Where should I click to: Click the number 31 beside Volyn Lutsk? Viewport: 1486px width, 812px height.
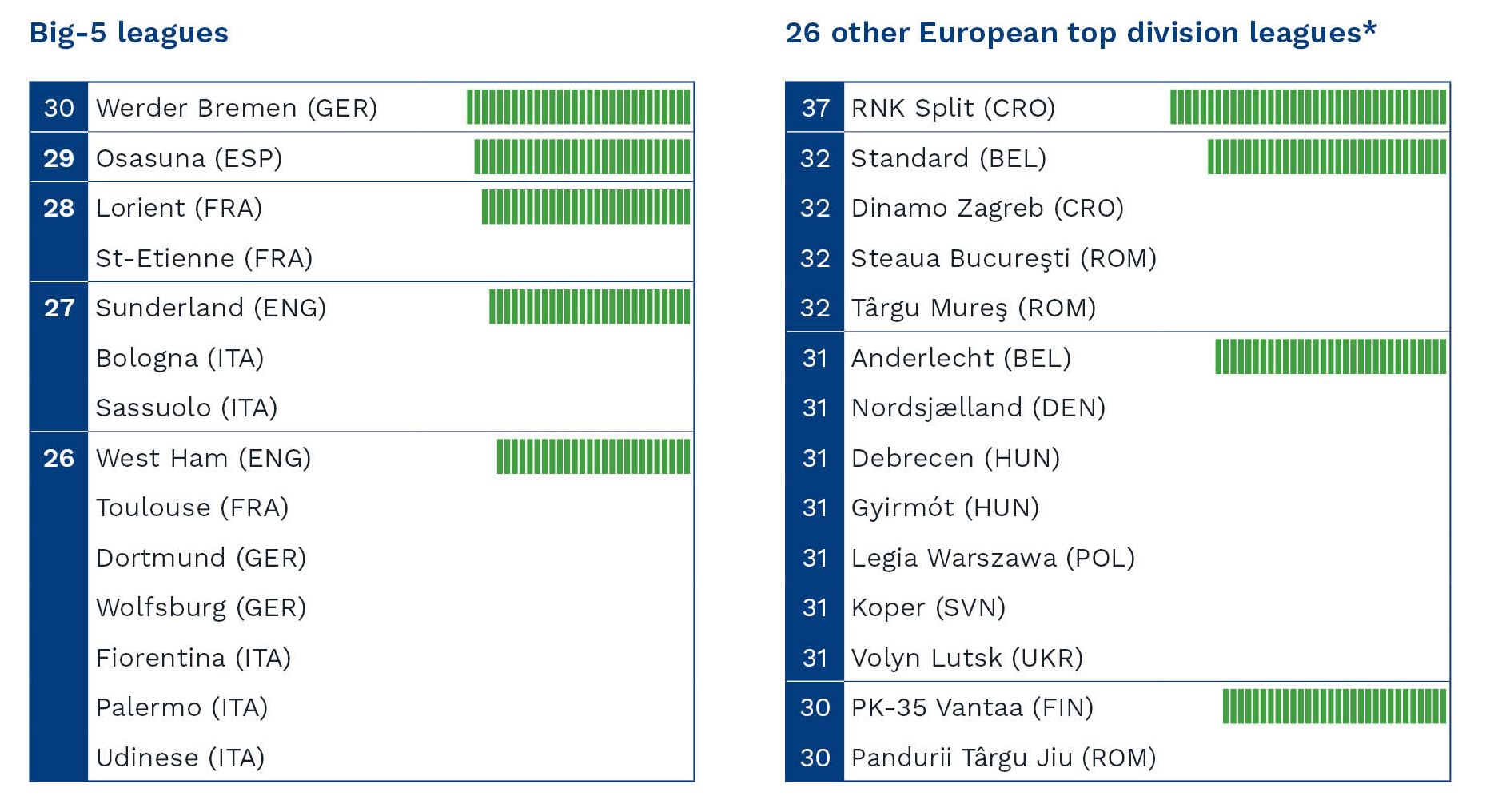click(x=815, y=658)
